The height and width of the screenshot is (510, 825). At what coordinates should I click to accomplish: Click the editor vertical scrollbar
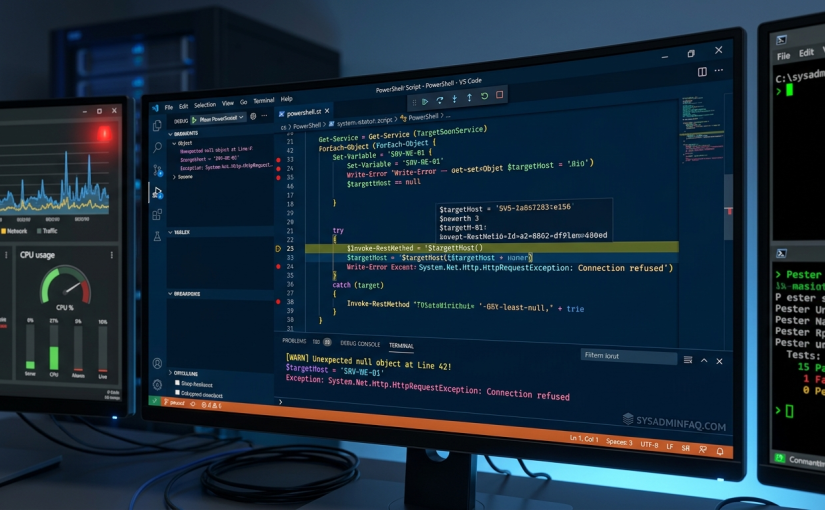coord(728,206)
